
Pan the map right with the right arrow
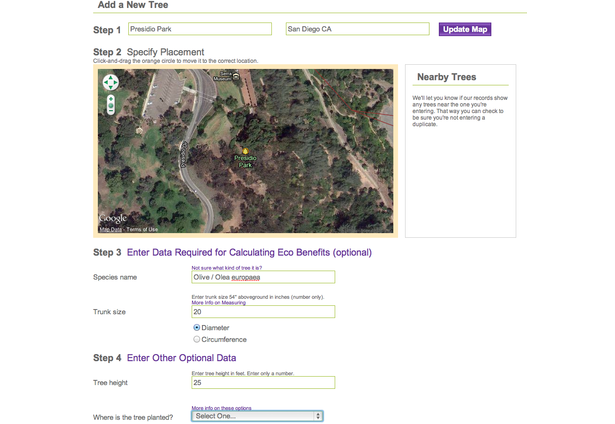[115, 82]
